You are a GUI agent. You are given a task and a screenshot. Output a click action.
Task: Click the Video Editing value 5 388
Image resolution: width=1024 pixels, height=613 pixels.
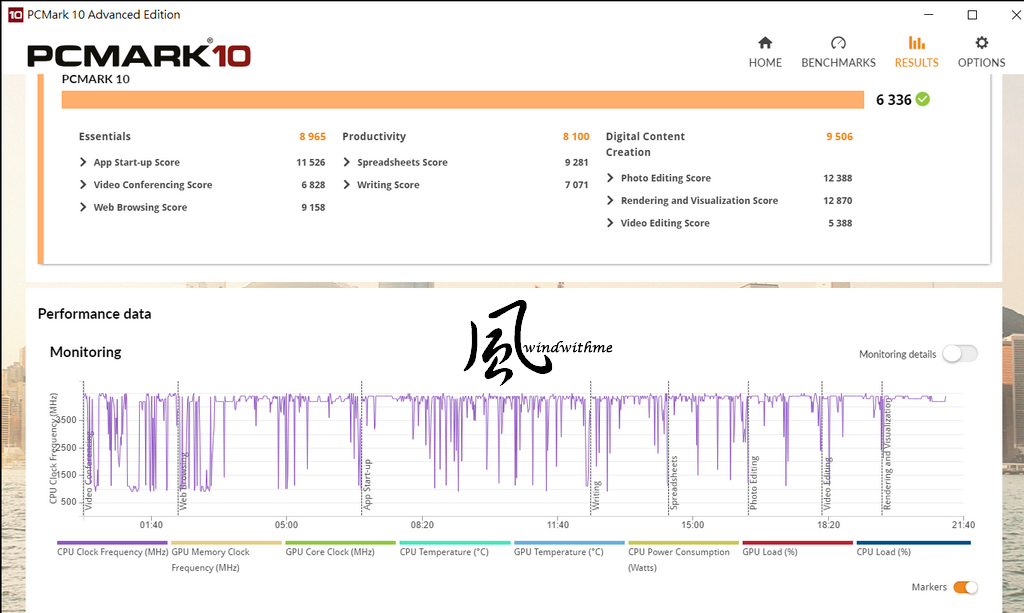(840, 223)
